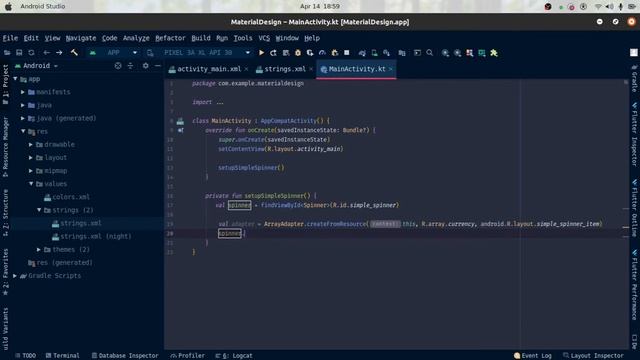Open the Build menu
Image resolution: width=640 pixels, height=360 pixels.
201,38
